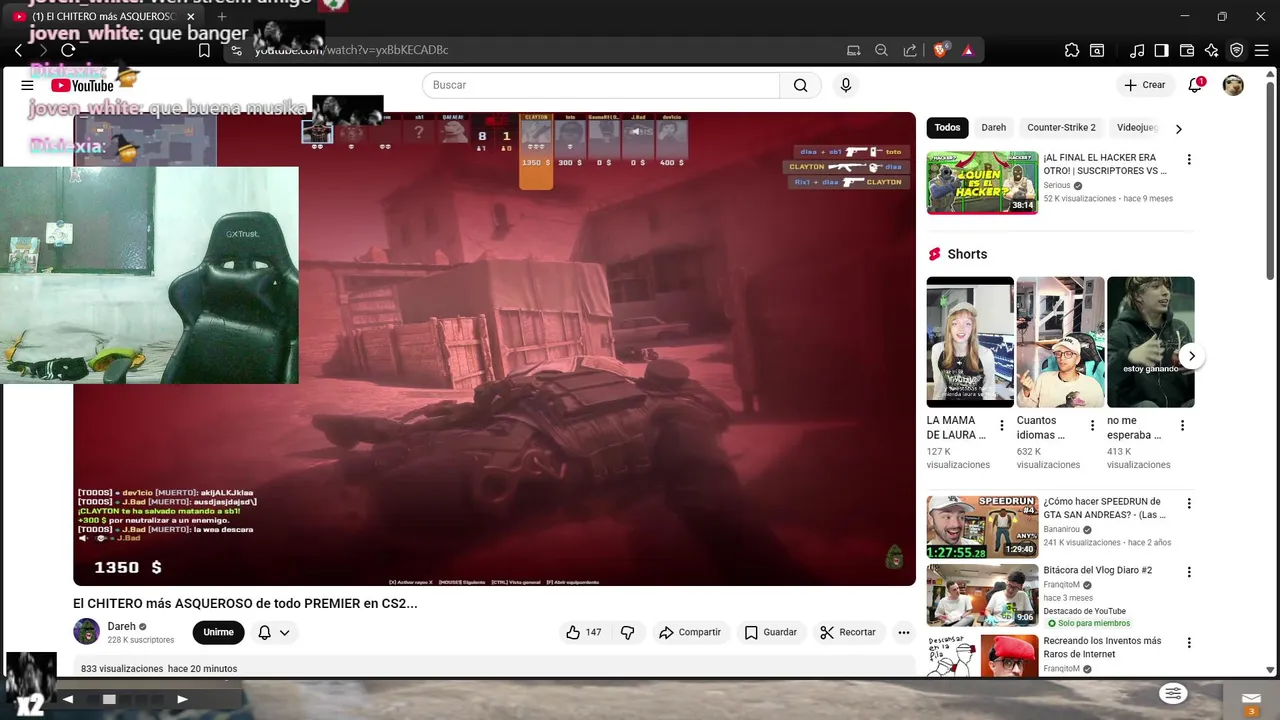Click the overlay play forward arrow
The width and height of the screenshot is (1280, 720).
click(x=182, y=699)
